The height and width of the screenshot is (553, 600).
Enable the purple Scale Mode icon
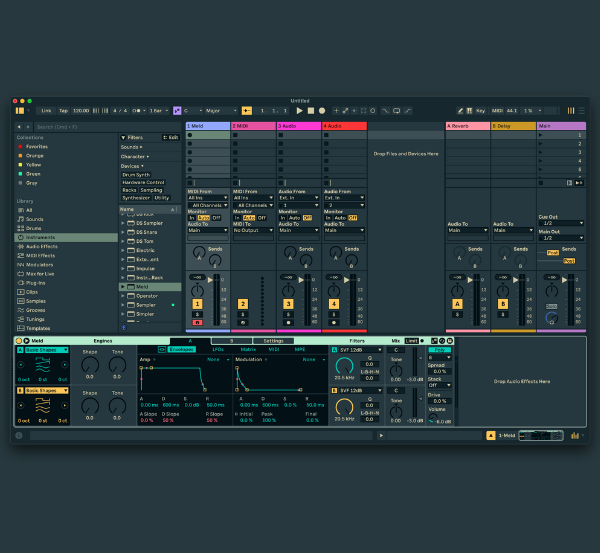click(177, 111)
